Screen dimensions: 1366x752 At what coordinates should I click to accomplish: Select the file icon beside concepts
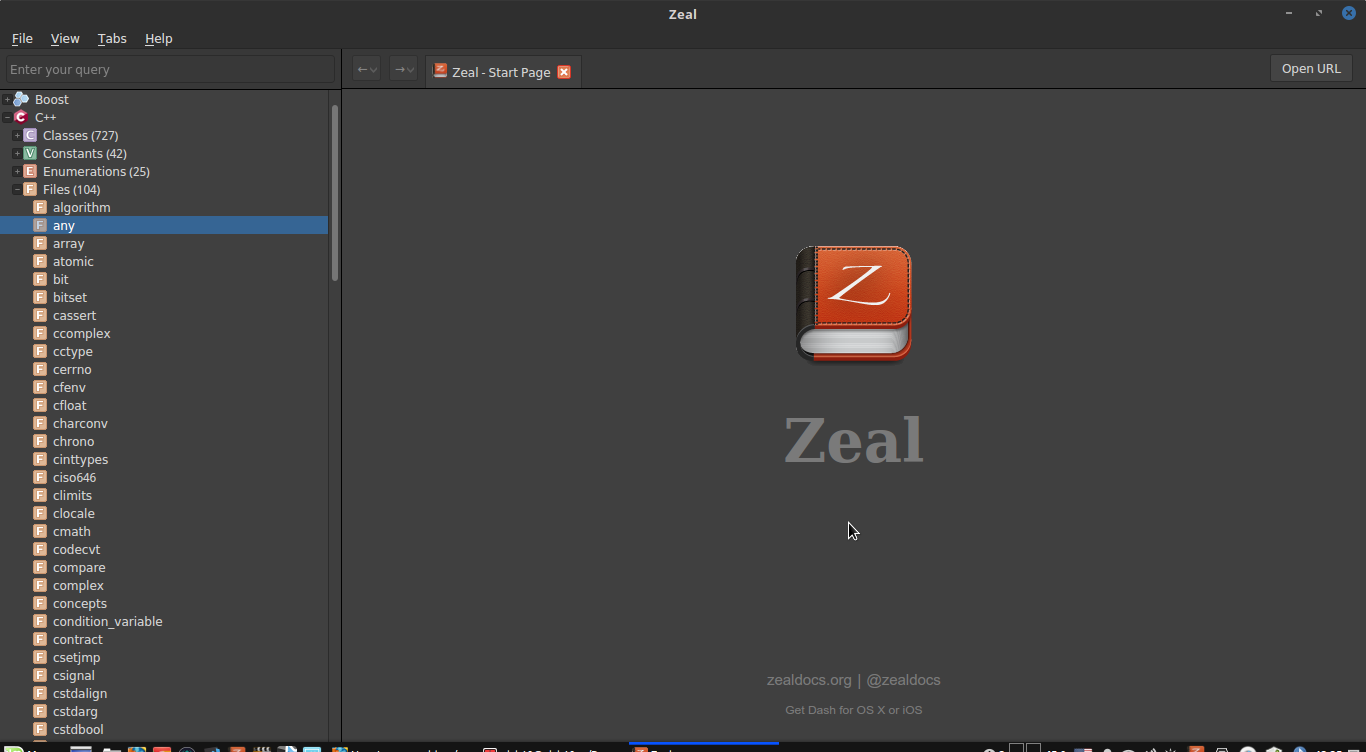tap(40, 603)
